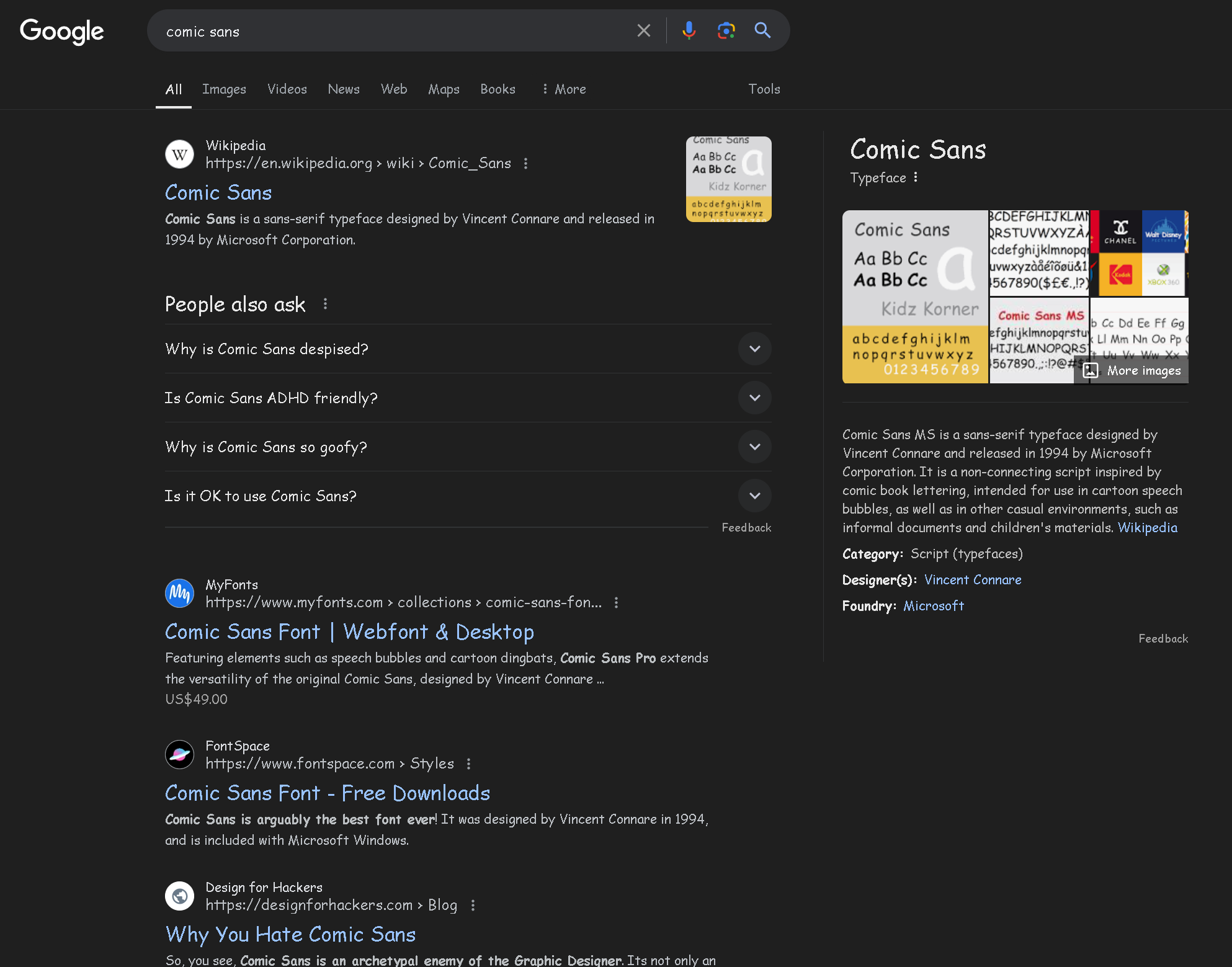Switch to the News tab
The height and width of the screenshot is (967, 1232).
[344, 89]
